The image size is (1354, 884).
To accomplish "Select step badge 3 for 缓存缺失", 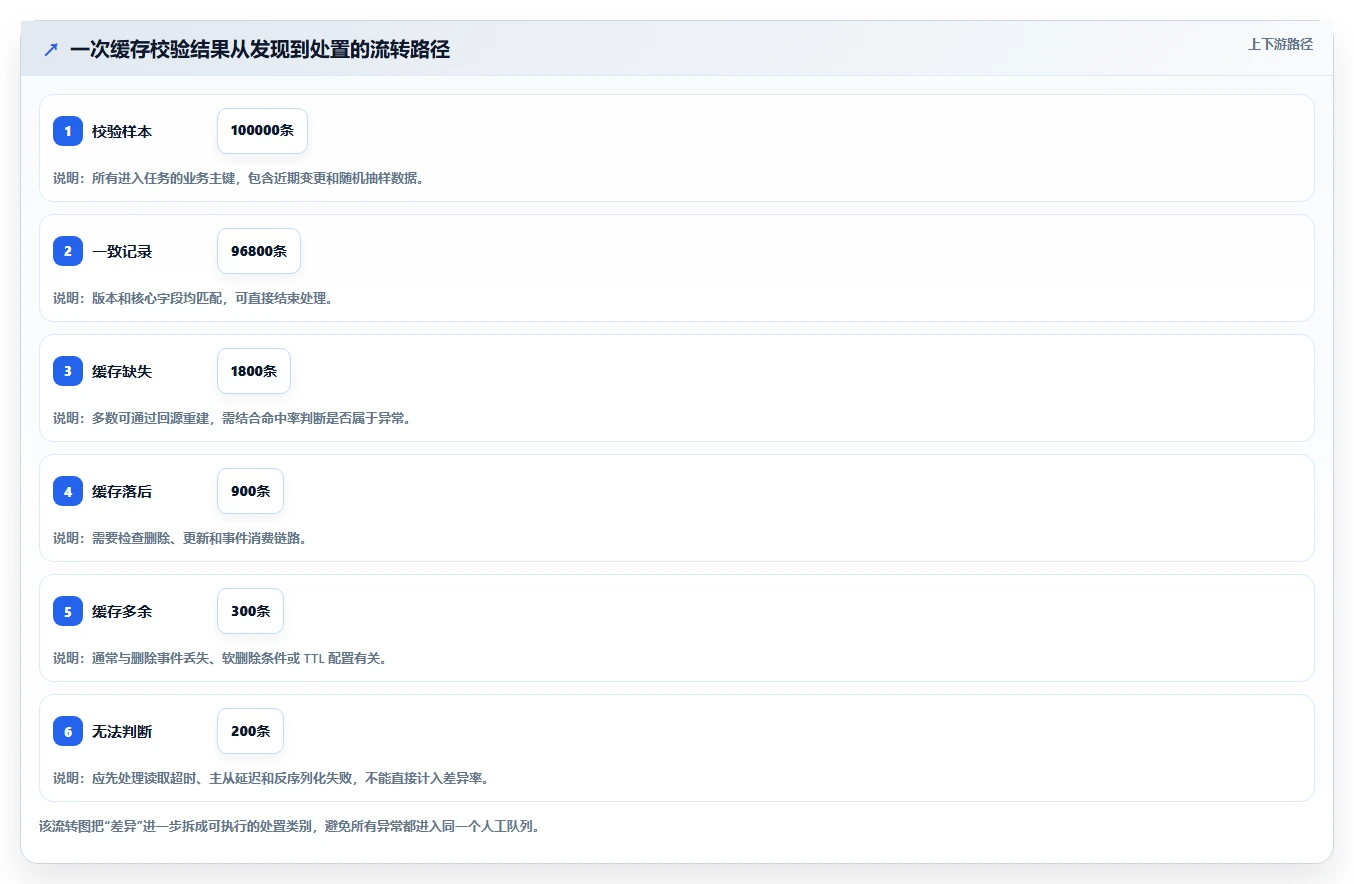I will click(x=68, y=371).
